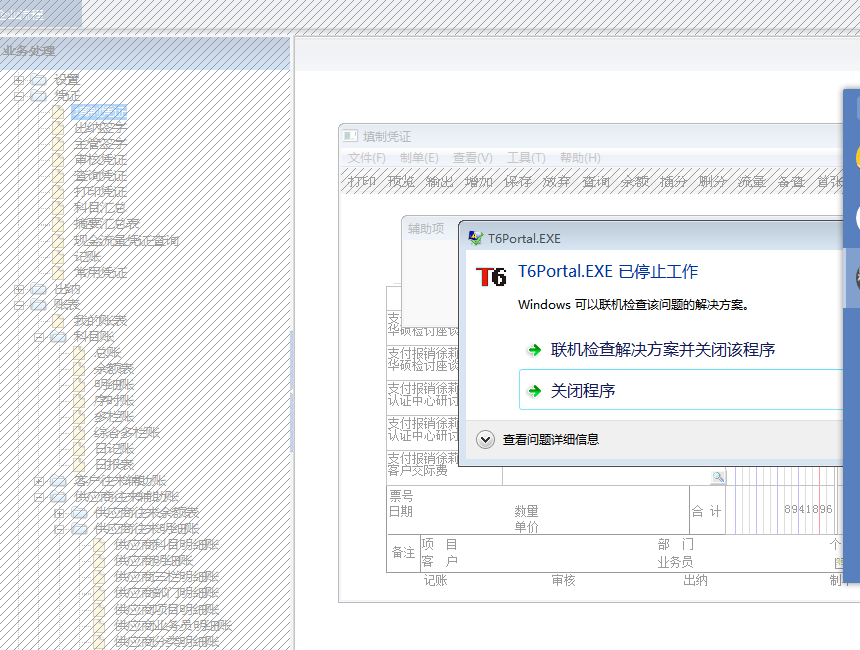Choose 联机检查解决方案并关闭该程序
The image size is (860, 650).
pos(663,350)
